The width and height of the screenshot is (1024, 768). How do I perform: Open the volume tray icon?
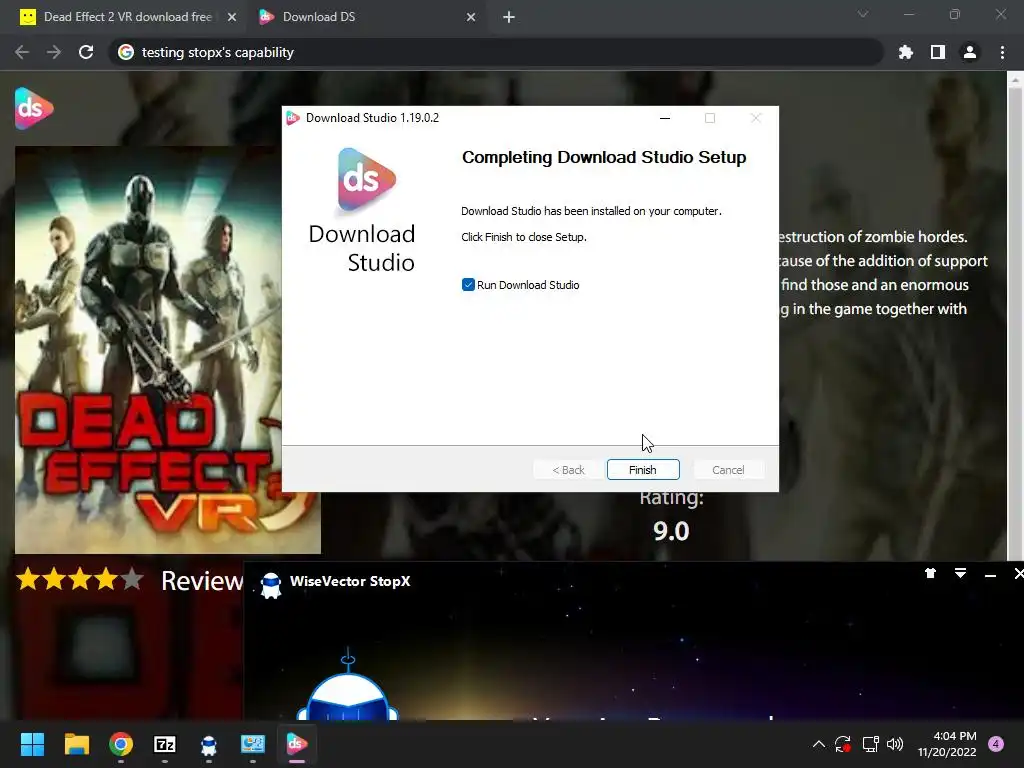(x=895, y=744)
